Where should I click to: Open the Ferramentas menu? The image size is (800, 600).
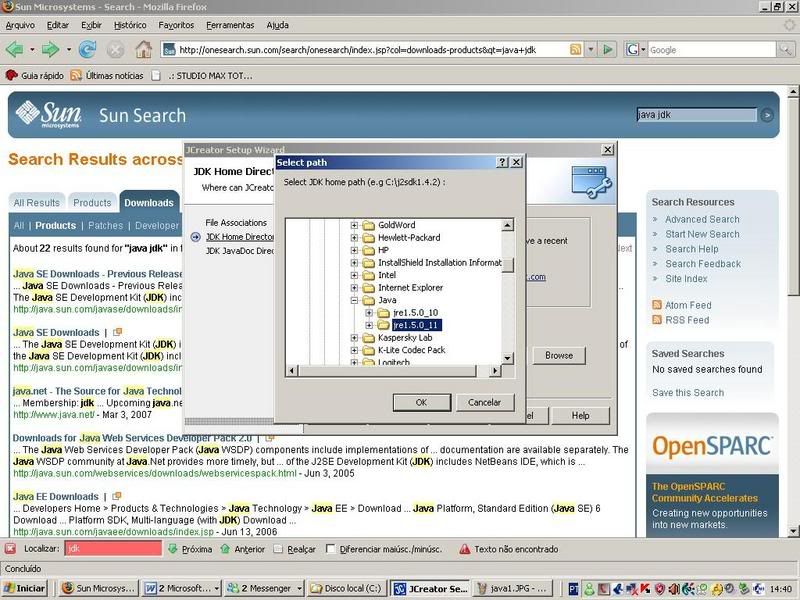pyautogui.click(x=230, y=24)
